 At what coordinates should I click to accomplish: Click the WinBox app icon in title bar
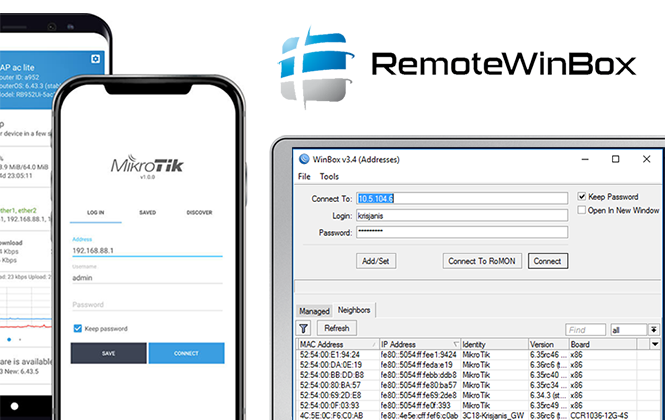304,158
